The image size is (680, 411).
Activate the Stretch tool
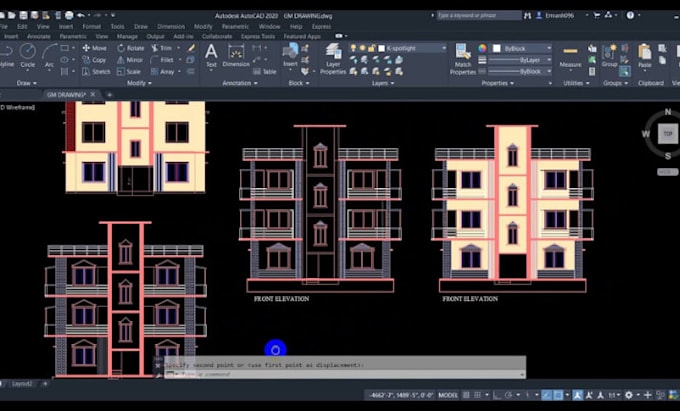click(96, 72)
